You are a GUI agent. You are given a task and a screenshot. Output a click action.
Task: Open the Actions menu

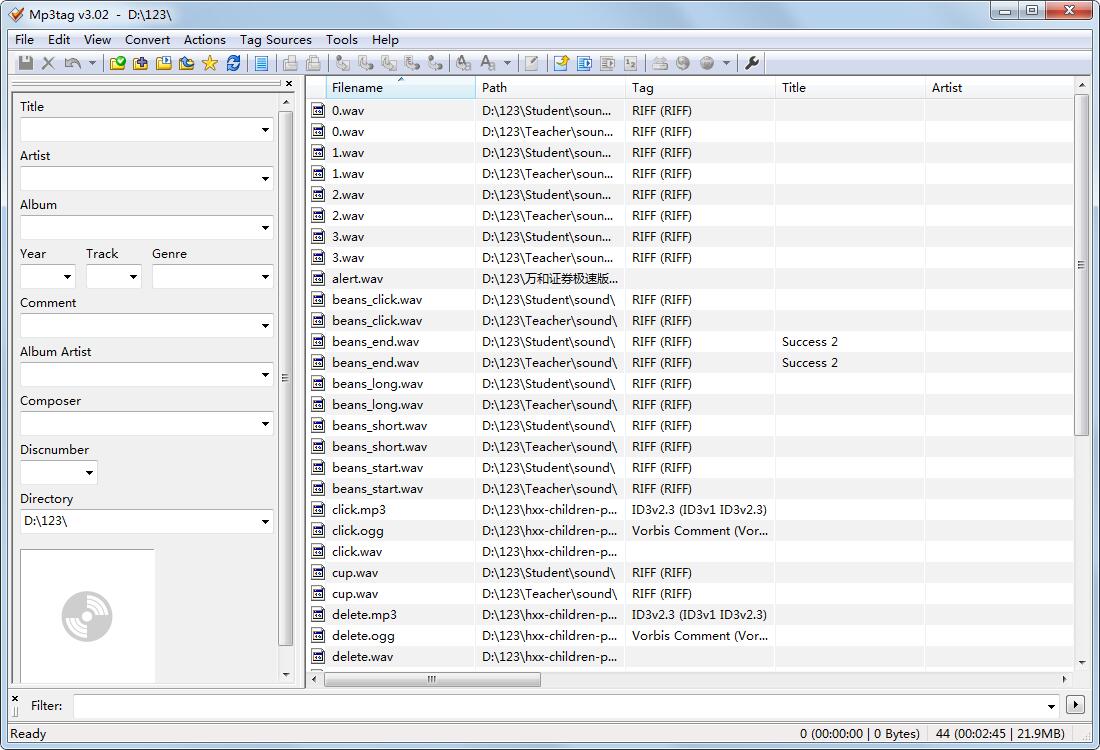click(x=205, y=40)
